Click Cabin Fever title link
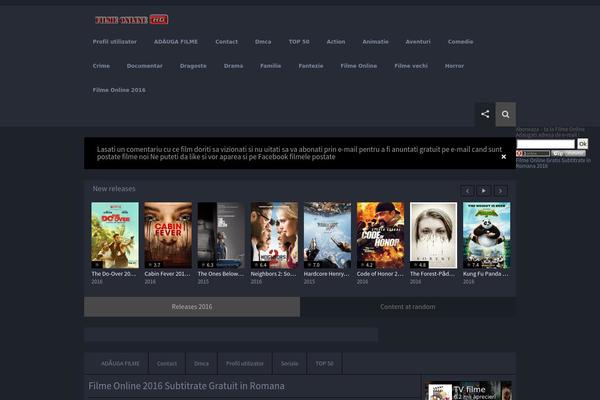The height and width of the screenshot is (400, 600). (x=167, y=274)
